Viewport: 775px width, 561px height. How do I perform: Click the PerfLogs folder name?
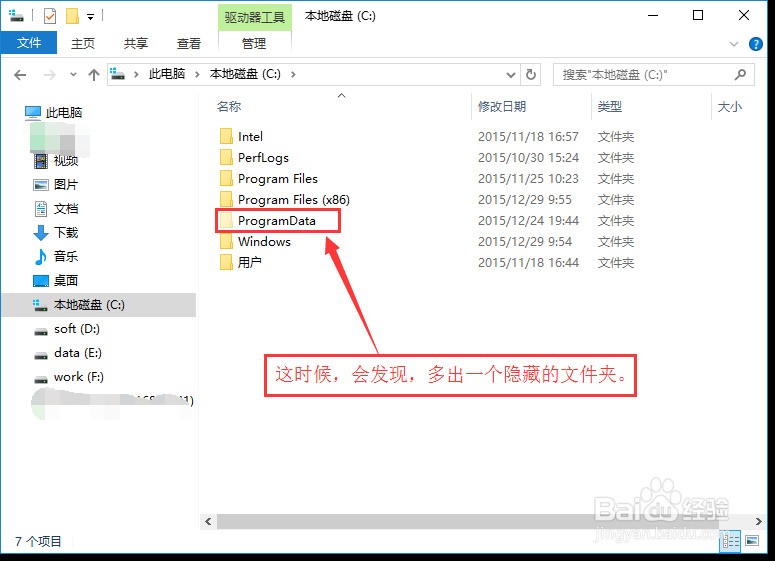click(x=263, y=158)
